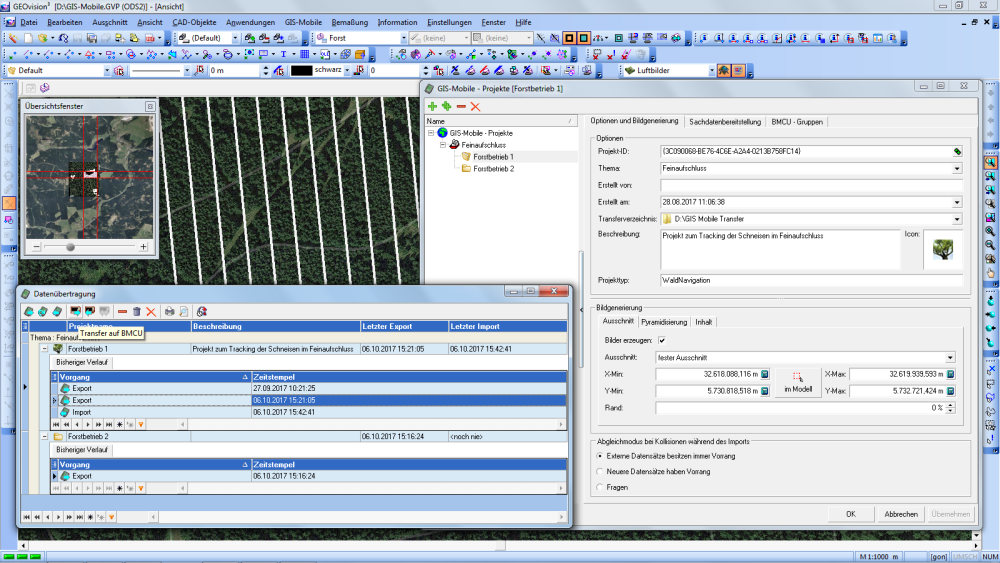Click the green icon beside Projekt-ID field
This screenshot has width=1000, height=563.
click(957, 151)
